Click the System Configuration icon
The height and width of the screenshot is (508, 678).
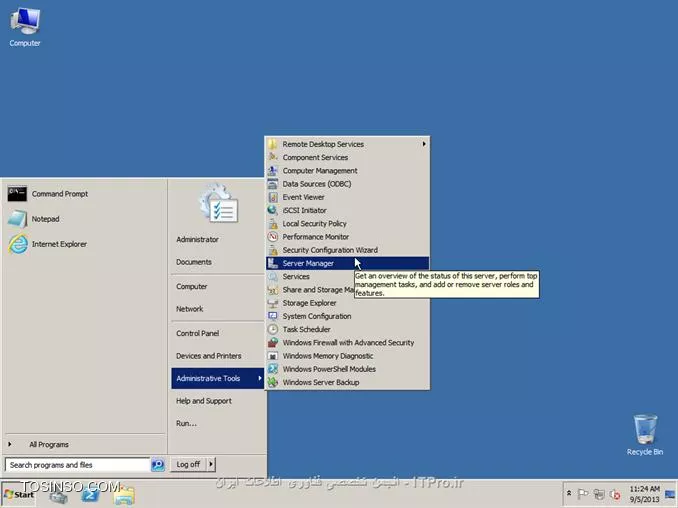(273, 316)
